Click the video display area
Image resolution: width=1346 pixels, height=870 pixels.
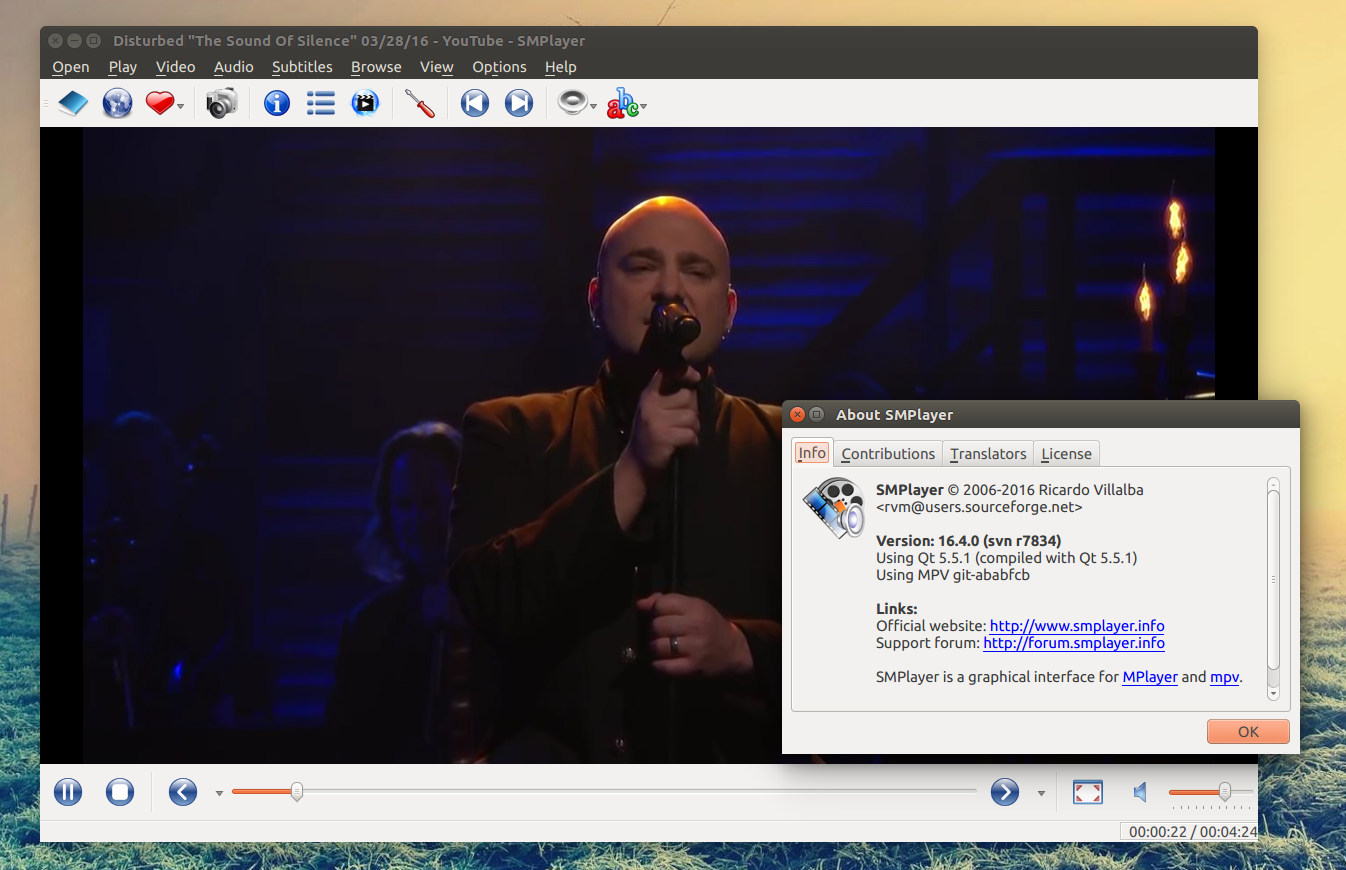point(648,445)
